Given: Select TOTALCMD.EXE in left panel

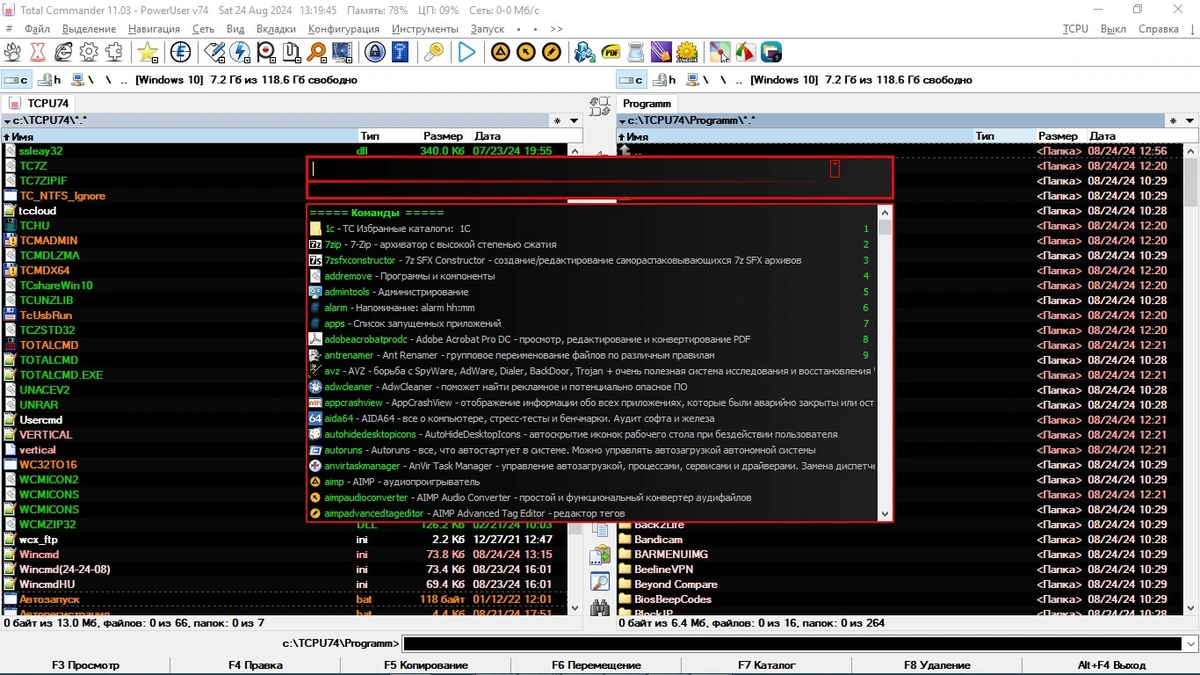Looking at the screenshot, I should pos(61,375).
